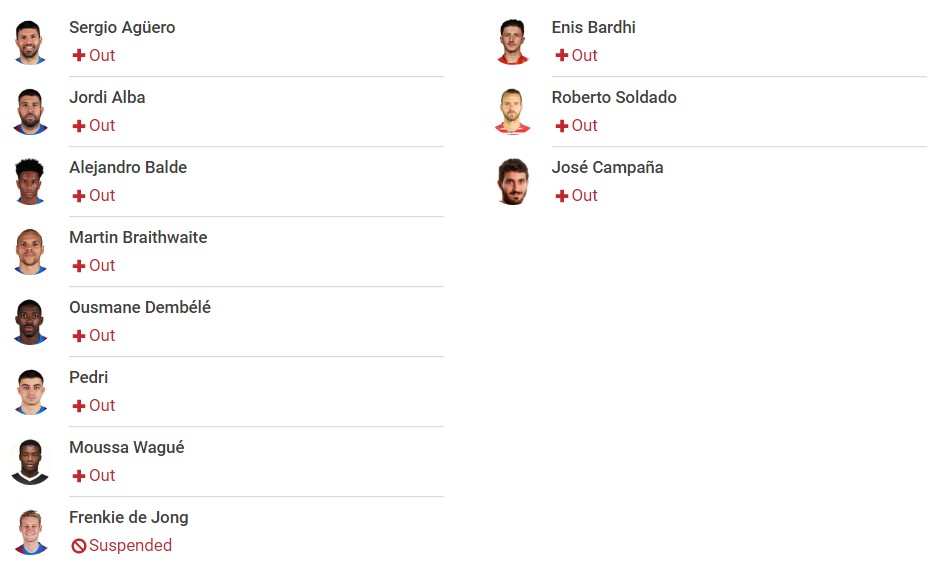Open Moussa Wagué's player photo
This screenshot has height=568, width=935.
tap(30, 462)
